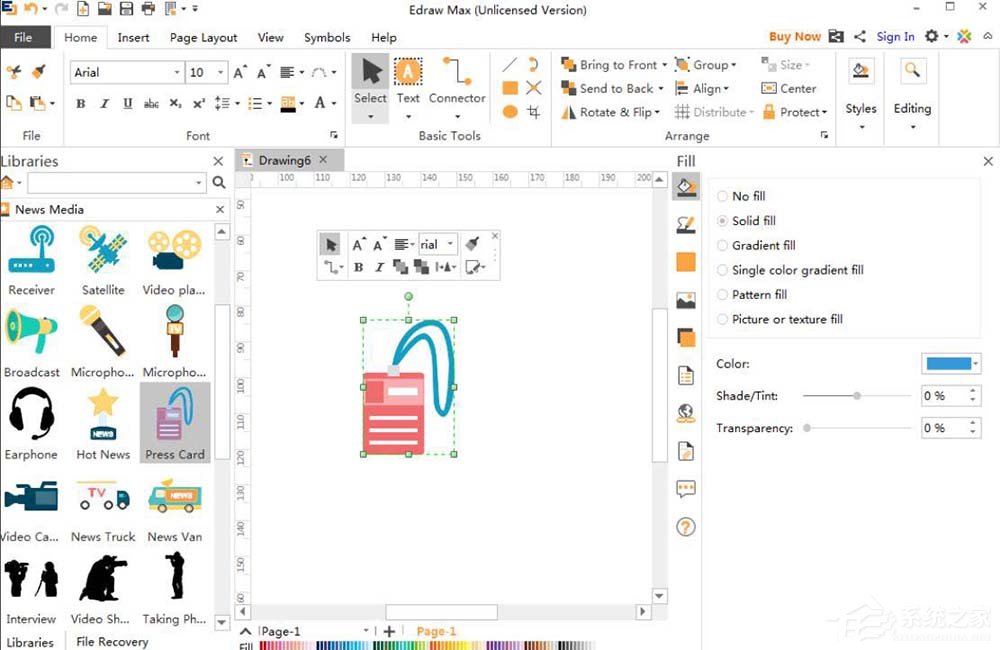Open the Styles gallery icon

pyautogui.click(x=860, y=72)
